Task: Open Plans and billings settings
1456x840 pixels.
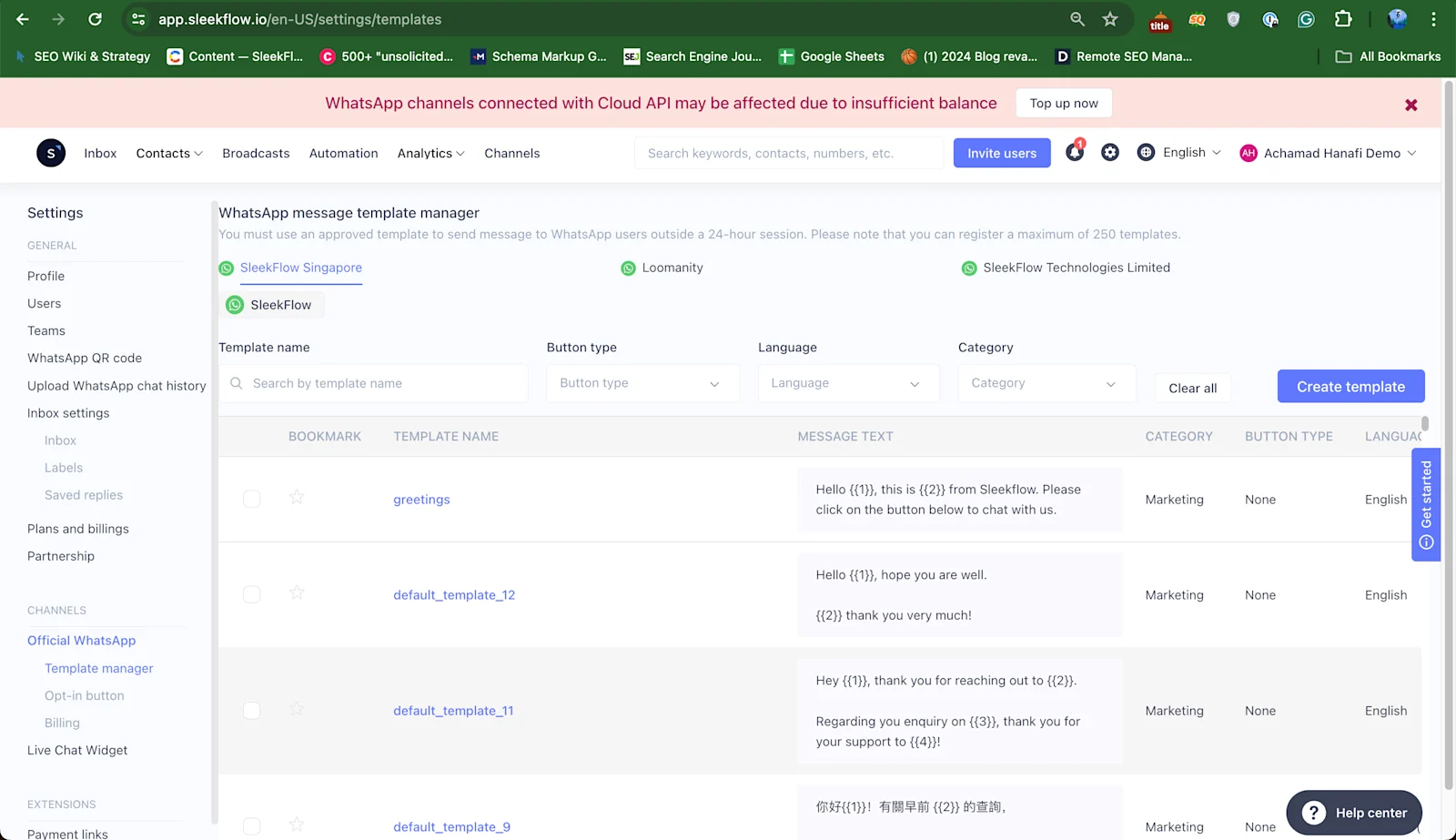Action: 78,529
